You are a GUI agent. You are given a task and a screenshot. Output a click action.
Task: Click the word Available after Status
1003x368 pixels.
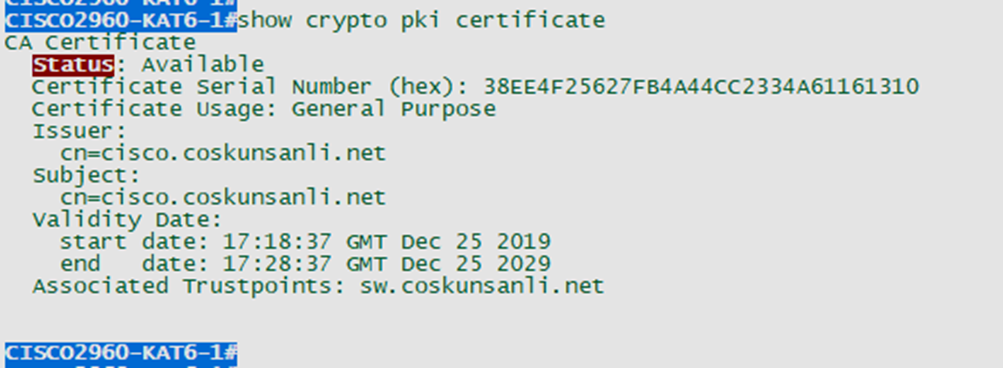pos(203,65)
